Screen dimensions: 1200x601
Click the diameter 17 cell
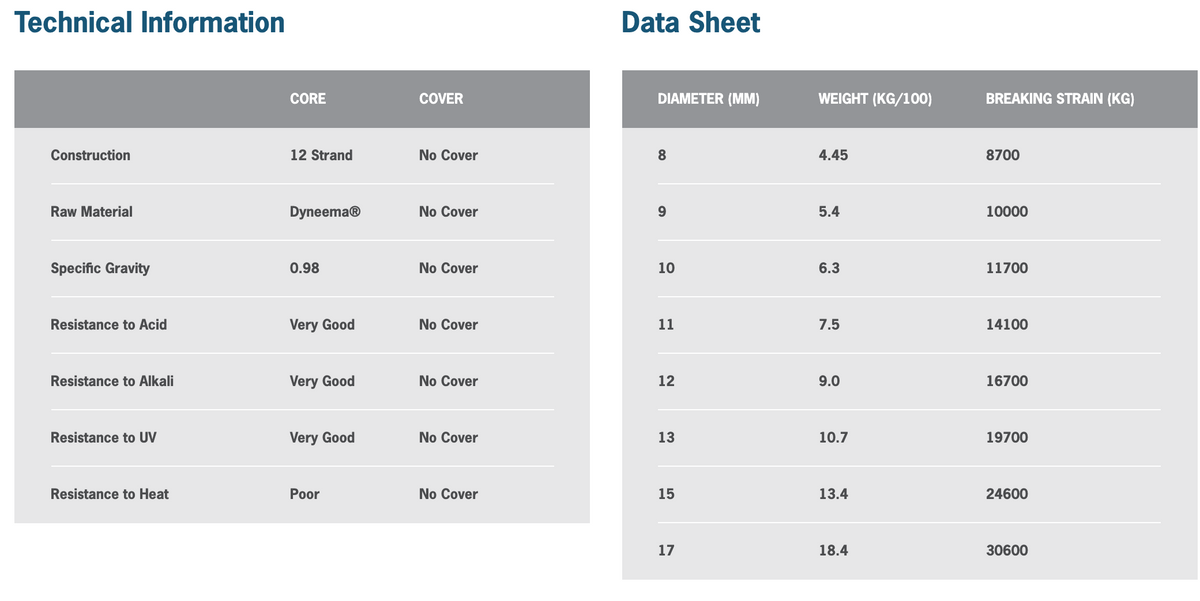666,550
